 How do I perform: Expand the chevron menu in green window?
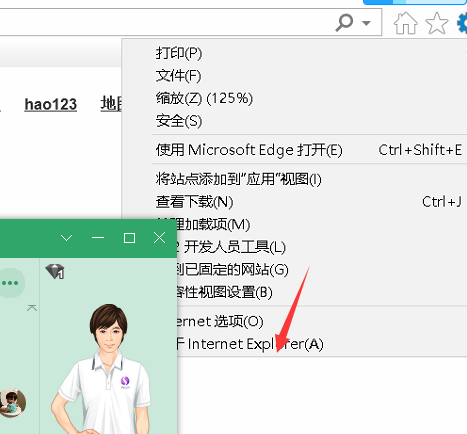(67, 238)
